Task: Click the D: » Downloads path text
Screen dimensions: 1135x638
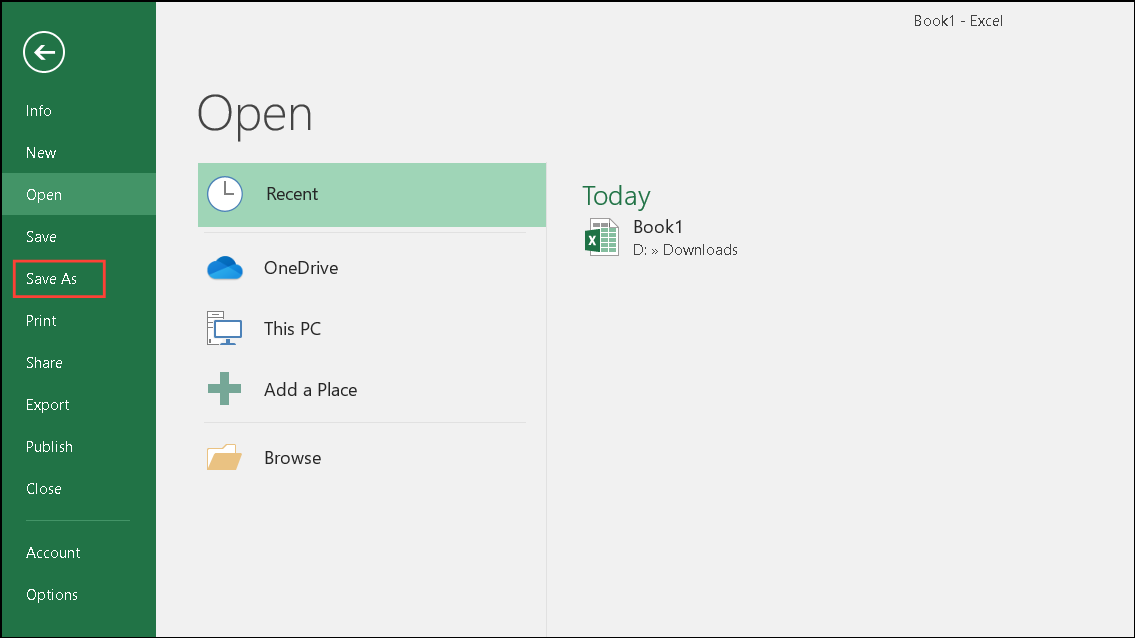Action: tap(685, 250)
